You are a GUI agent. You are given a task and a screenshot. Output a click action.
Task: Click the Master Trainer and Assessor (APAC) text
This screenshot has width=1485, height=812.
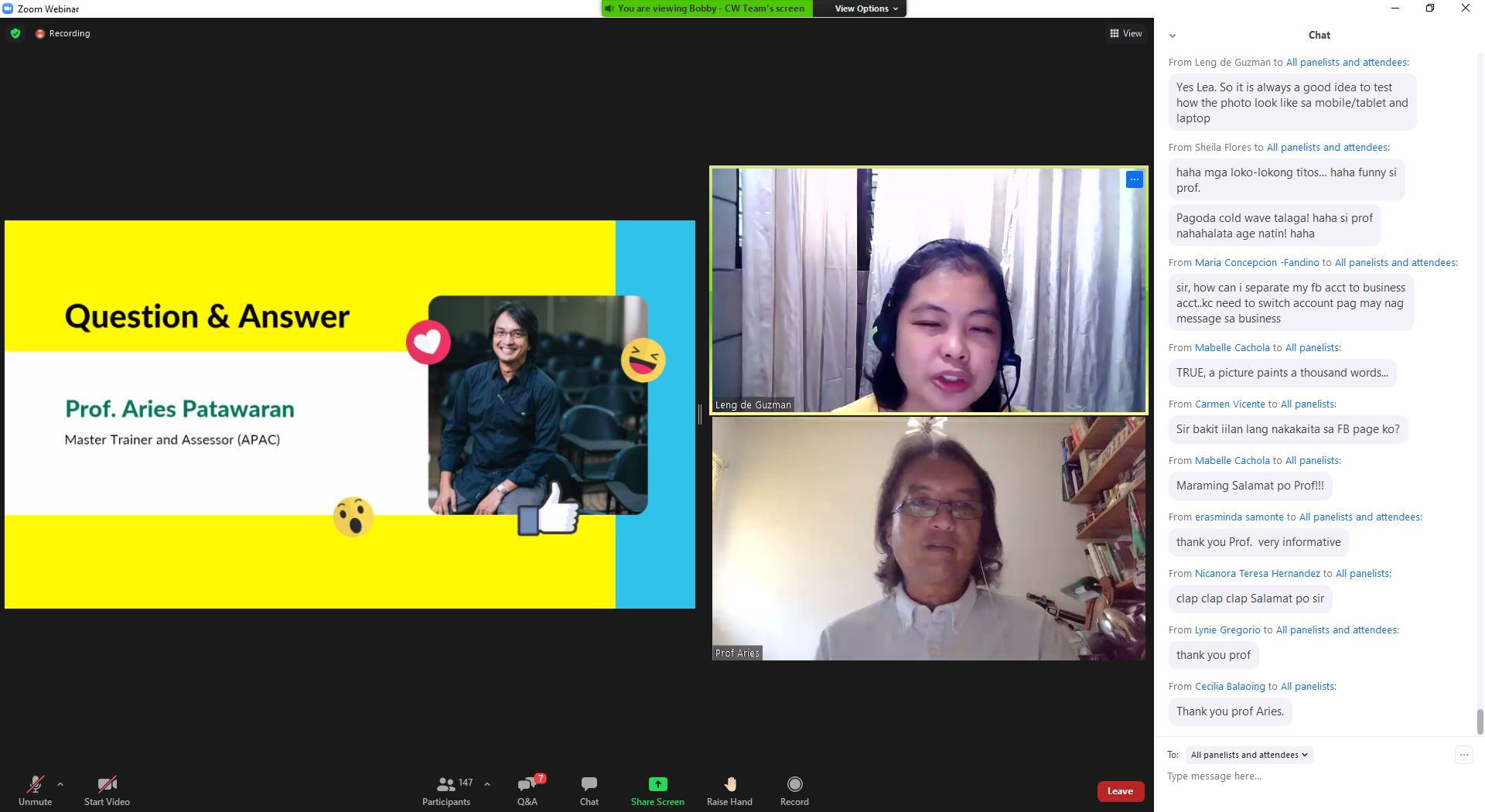172,439
